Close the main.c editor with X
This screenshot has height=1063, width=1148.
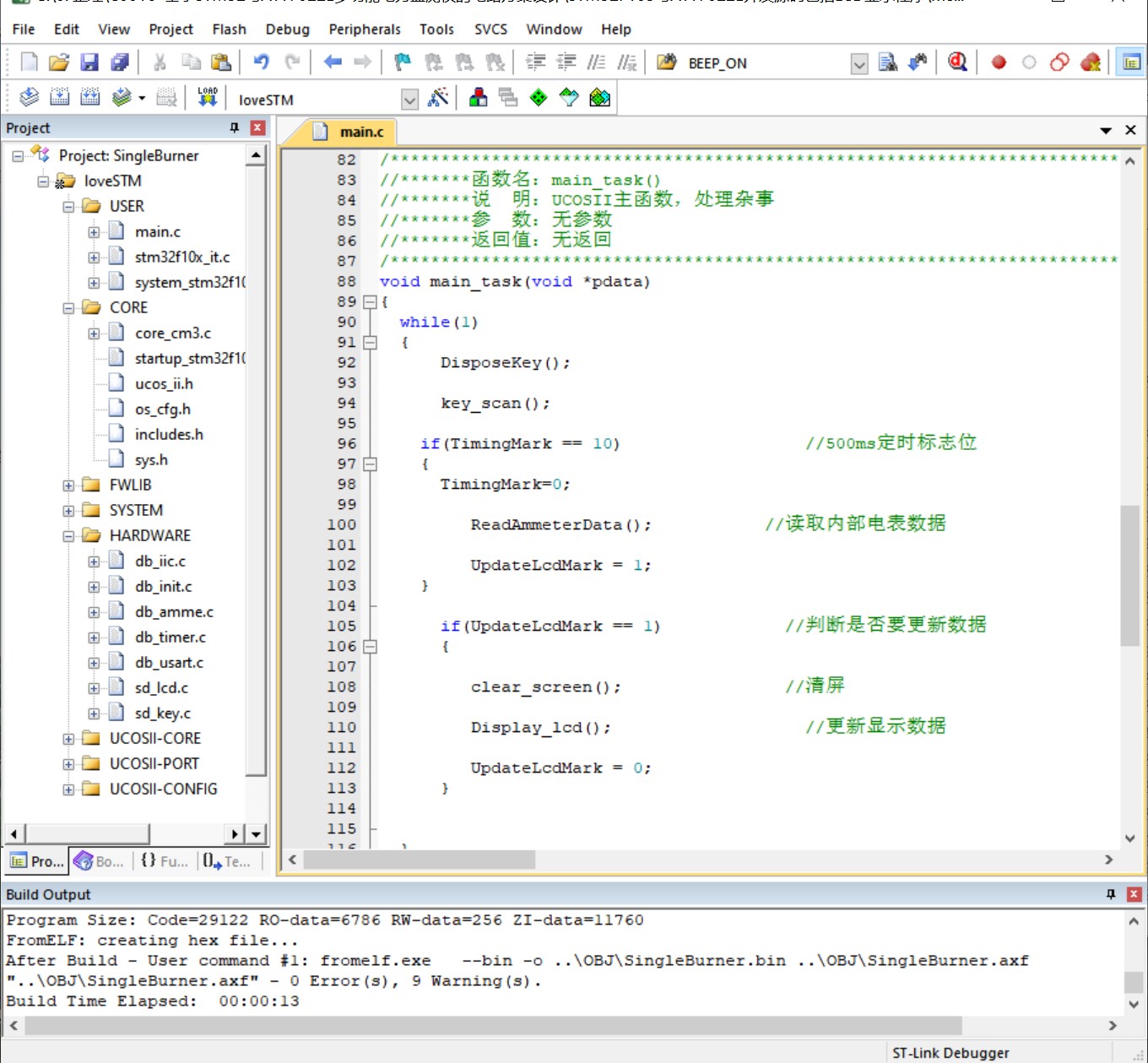[x=1130, y=130]
